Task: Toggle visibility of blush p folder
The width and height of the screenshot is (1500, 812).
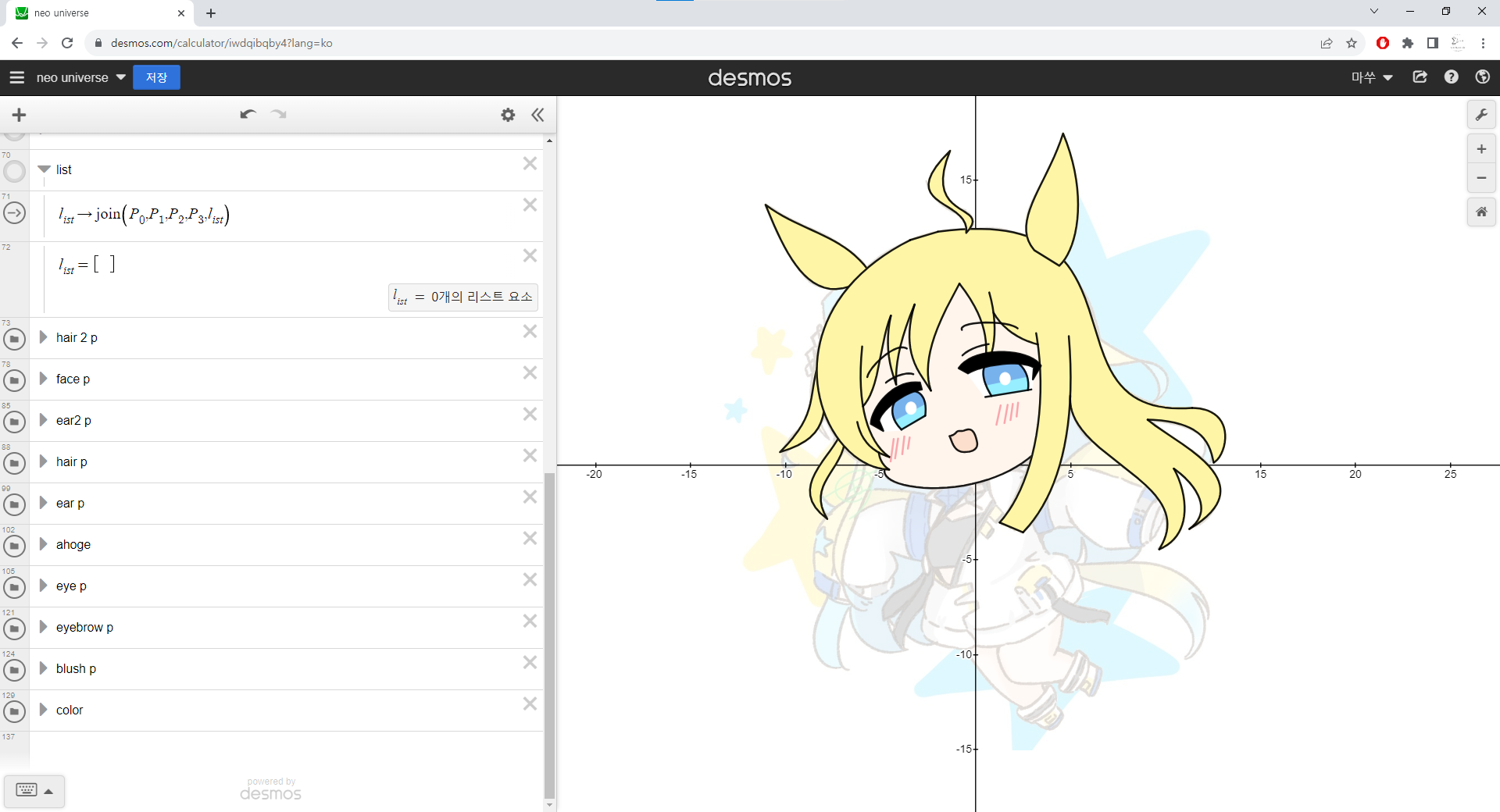Action: (x=14, y=670)
